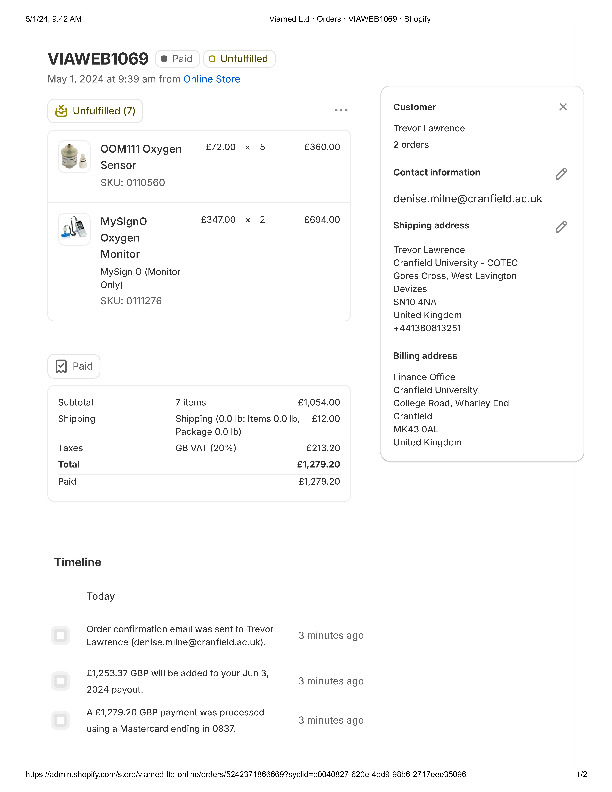
Task: Click the Paid receipt icon
Action: coord(62,367)
